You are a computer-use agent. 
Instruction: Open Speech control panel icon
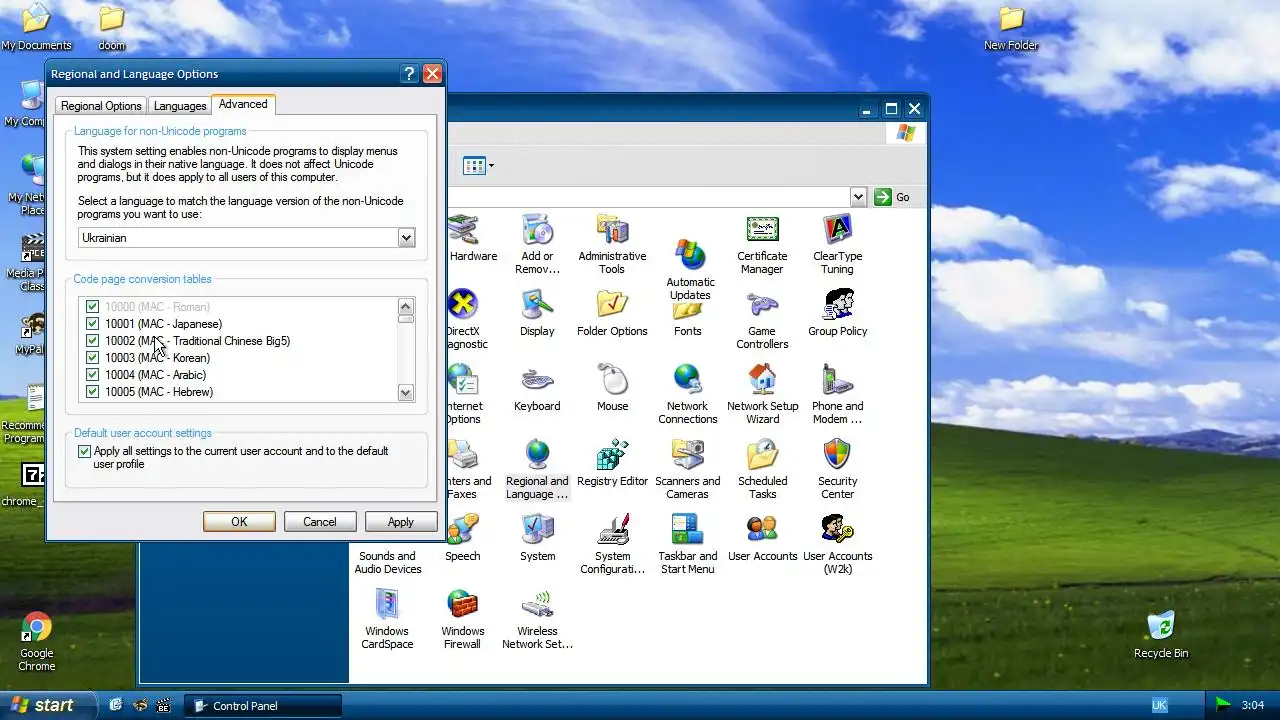click(462, 538)
